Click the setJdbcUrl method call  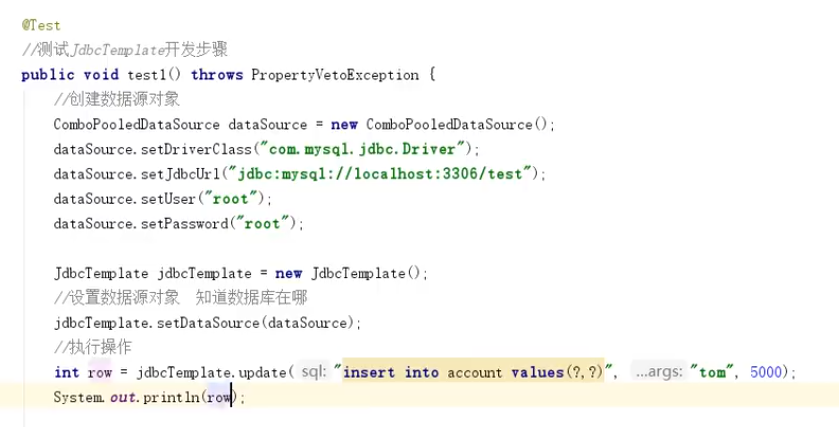point(180,174)
